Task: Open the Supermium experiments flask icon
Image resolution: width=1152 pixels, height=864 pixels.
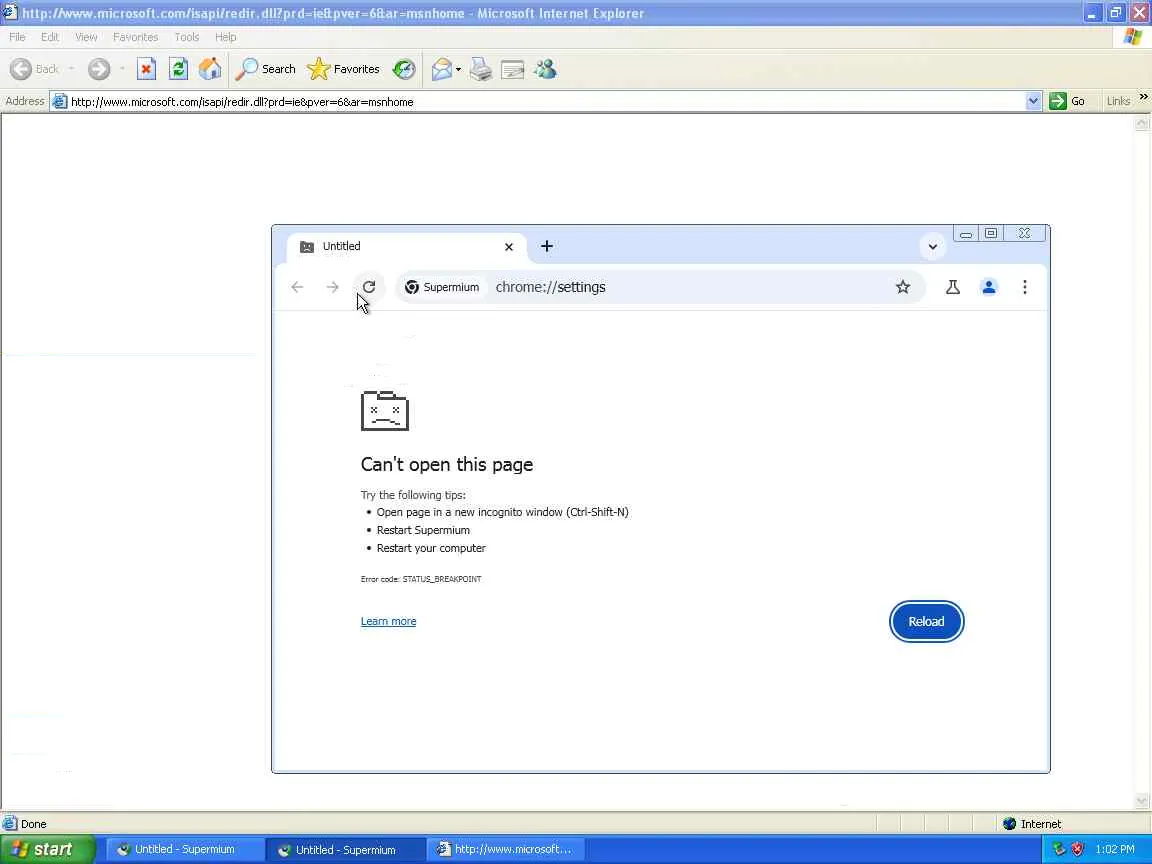Action: 953,287
